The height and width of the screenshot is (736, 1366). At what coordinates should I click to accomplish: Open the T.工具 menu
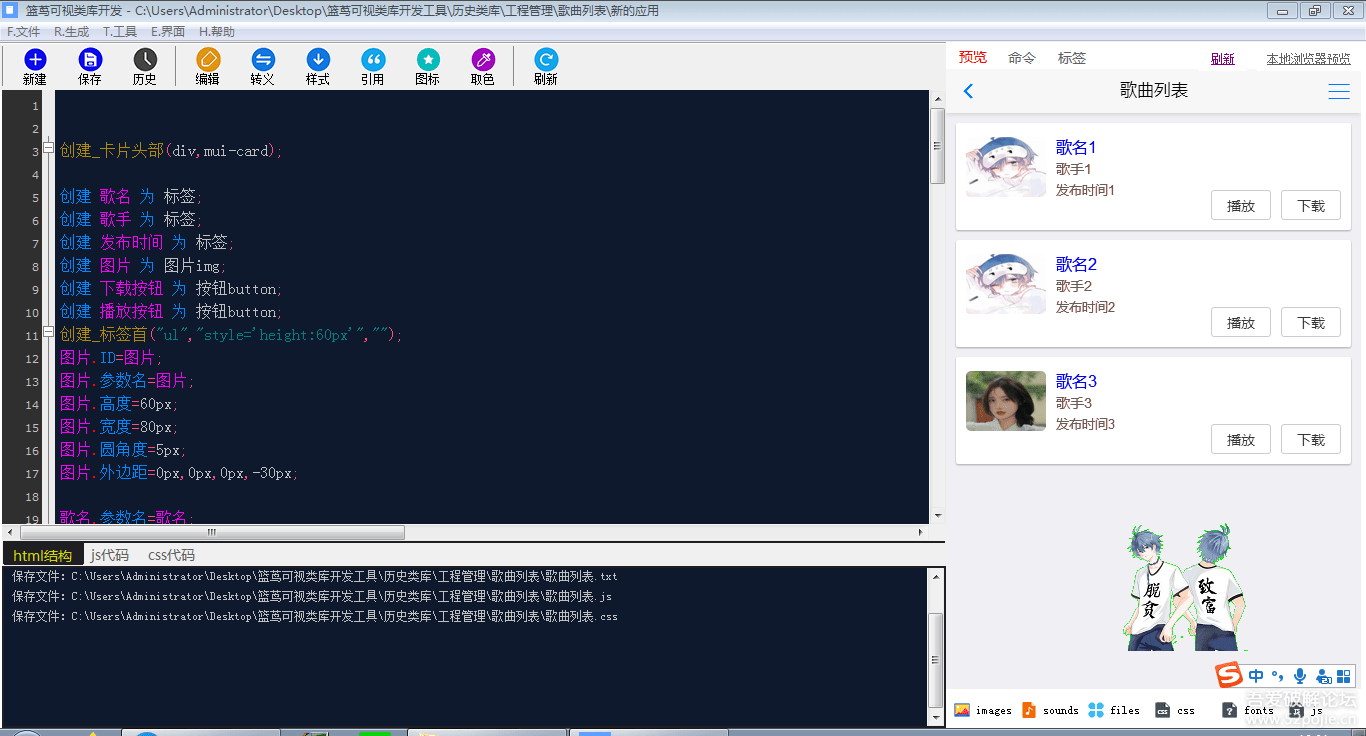click(x=120, y=32)
